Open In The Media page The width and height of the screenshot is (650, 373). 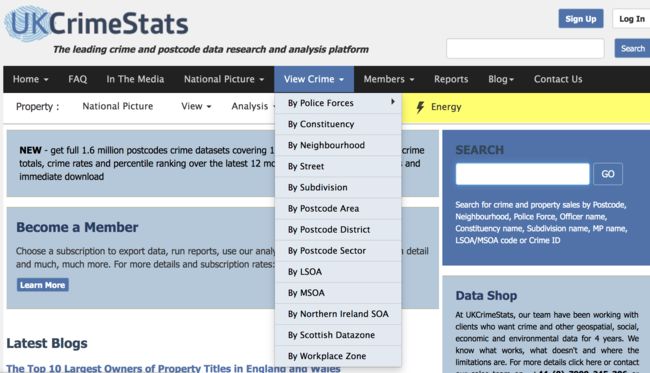135,79
